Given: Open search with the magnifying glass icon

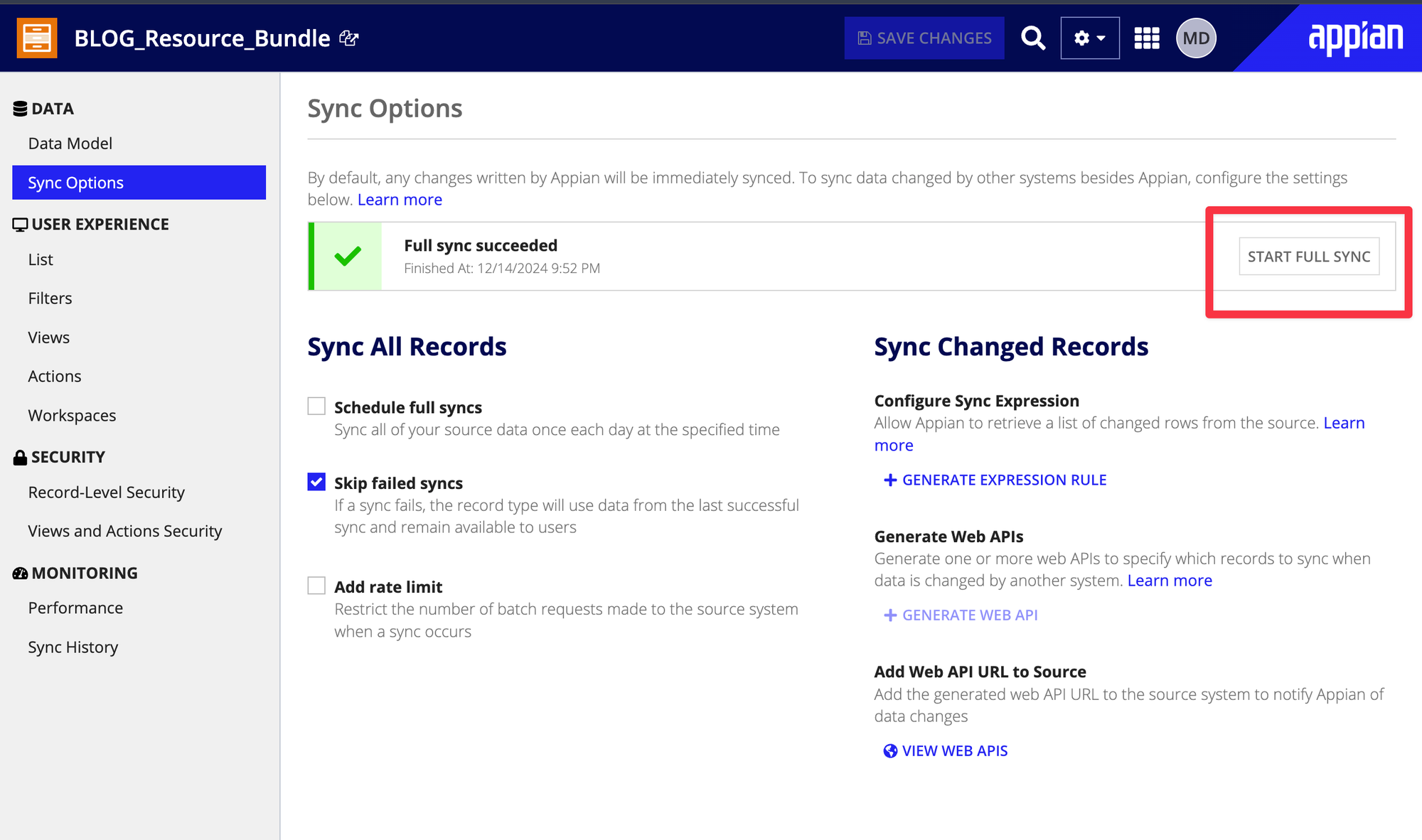Looking at the screenshot, I should click(x=1033, y=38).
